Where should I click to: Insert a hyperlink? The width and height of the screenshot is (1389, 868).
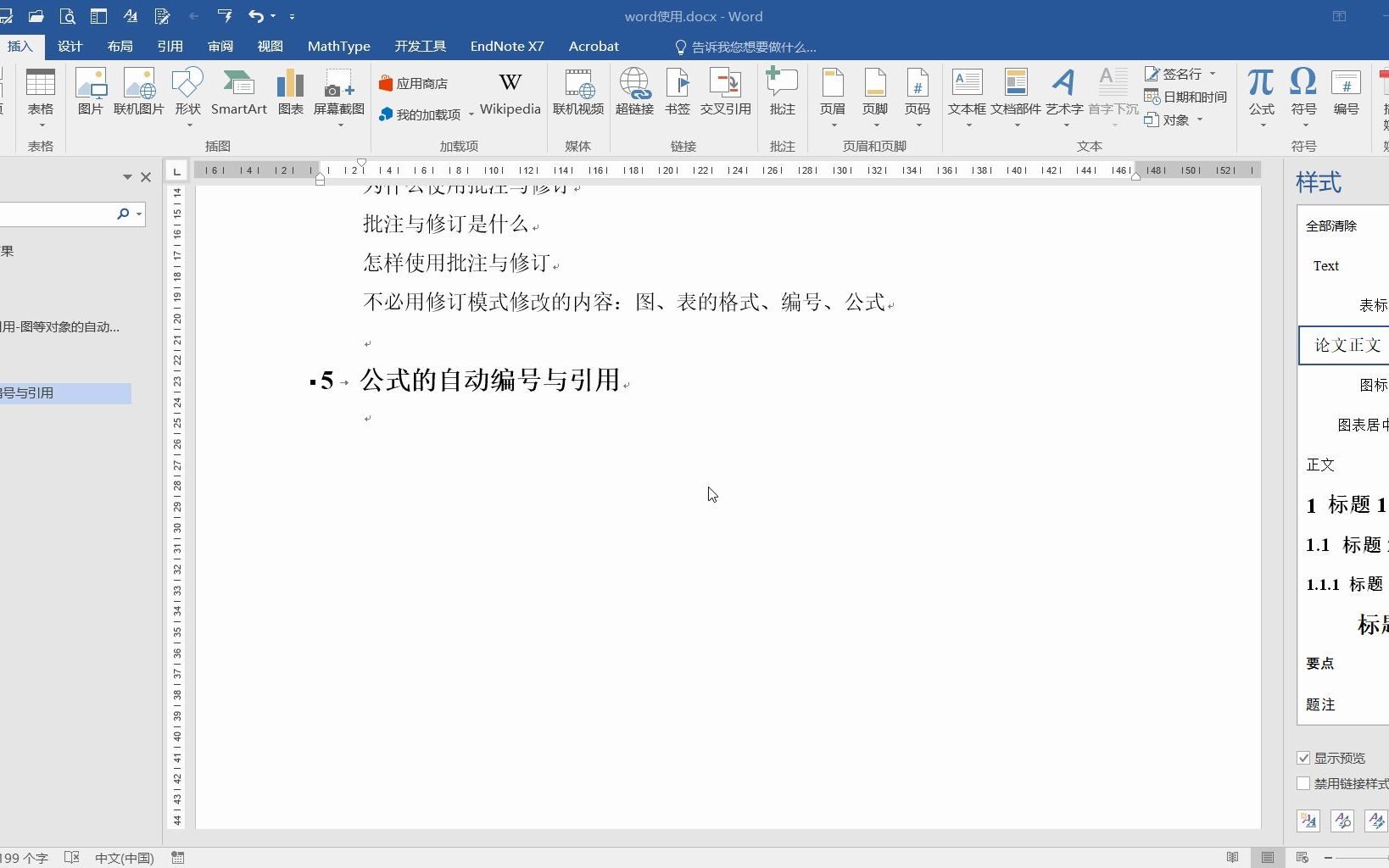(x=634, y=93)
